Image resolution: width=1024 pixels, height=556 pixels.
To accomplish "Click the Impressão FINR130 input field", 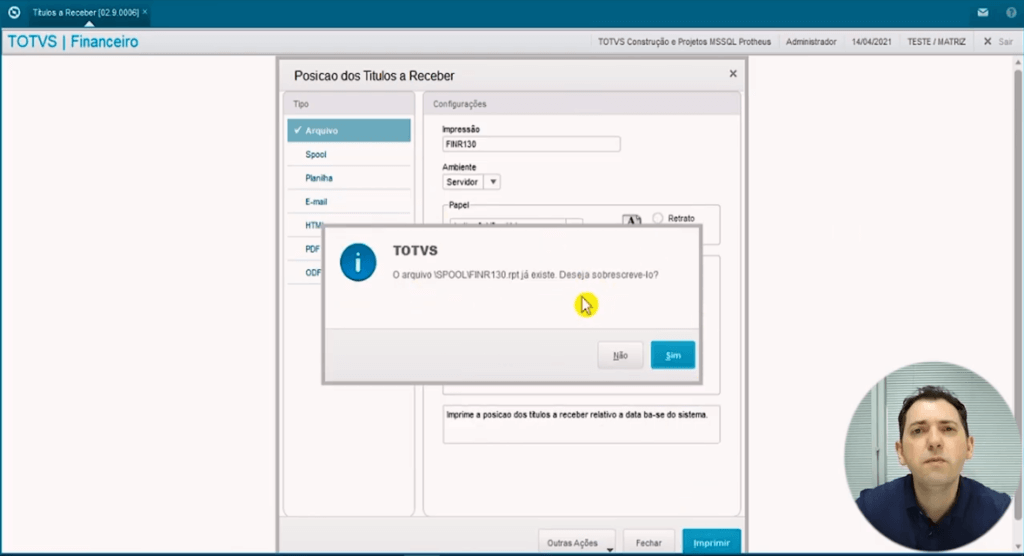I will [531, 144].
